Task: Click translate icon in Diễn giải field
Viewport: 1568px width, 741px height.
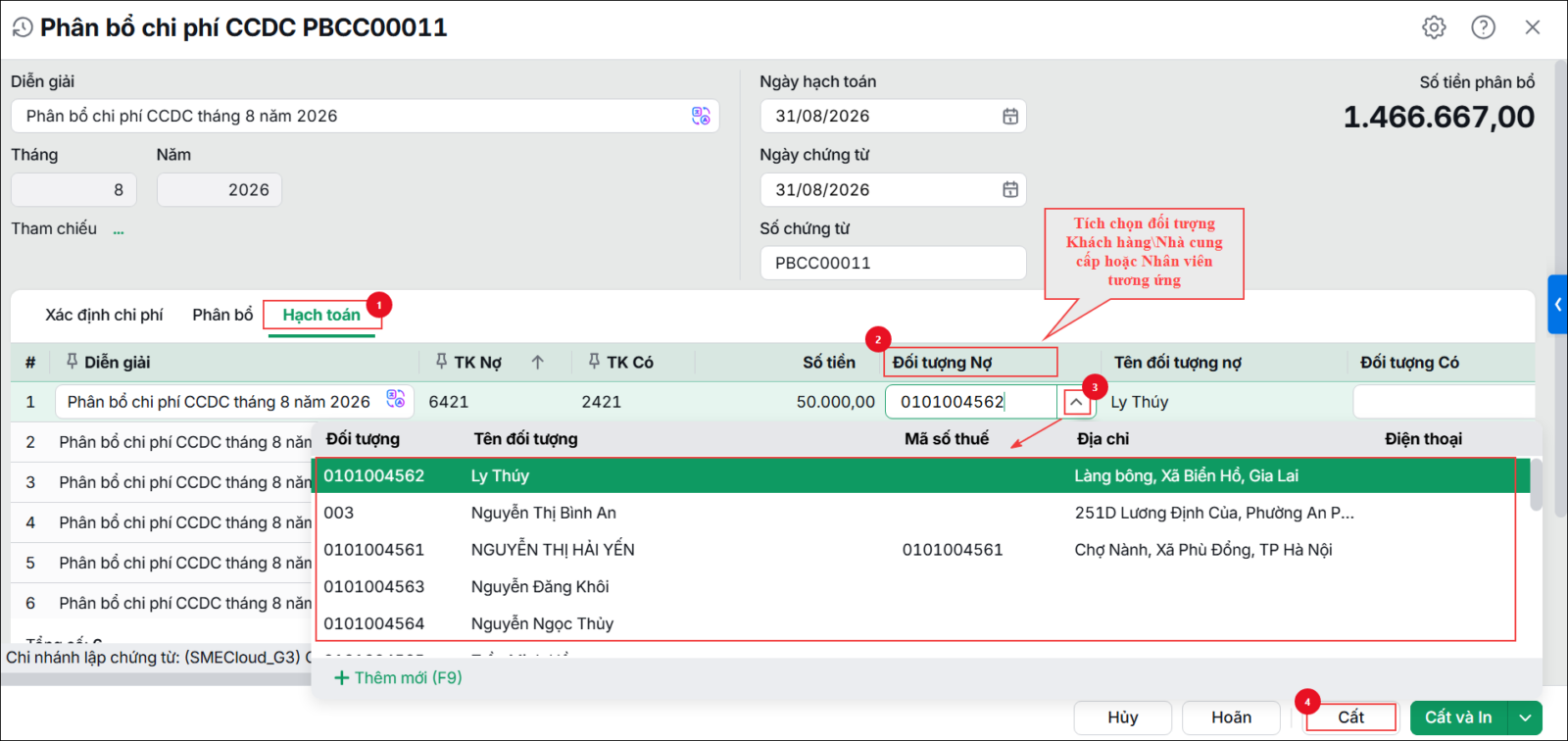Action: [x=701, y=116]
